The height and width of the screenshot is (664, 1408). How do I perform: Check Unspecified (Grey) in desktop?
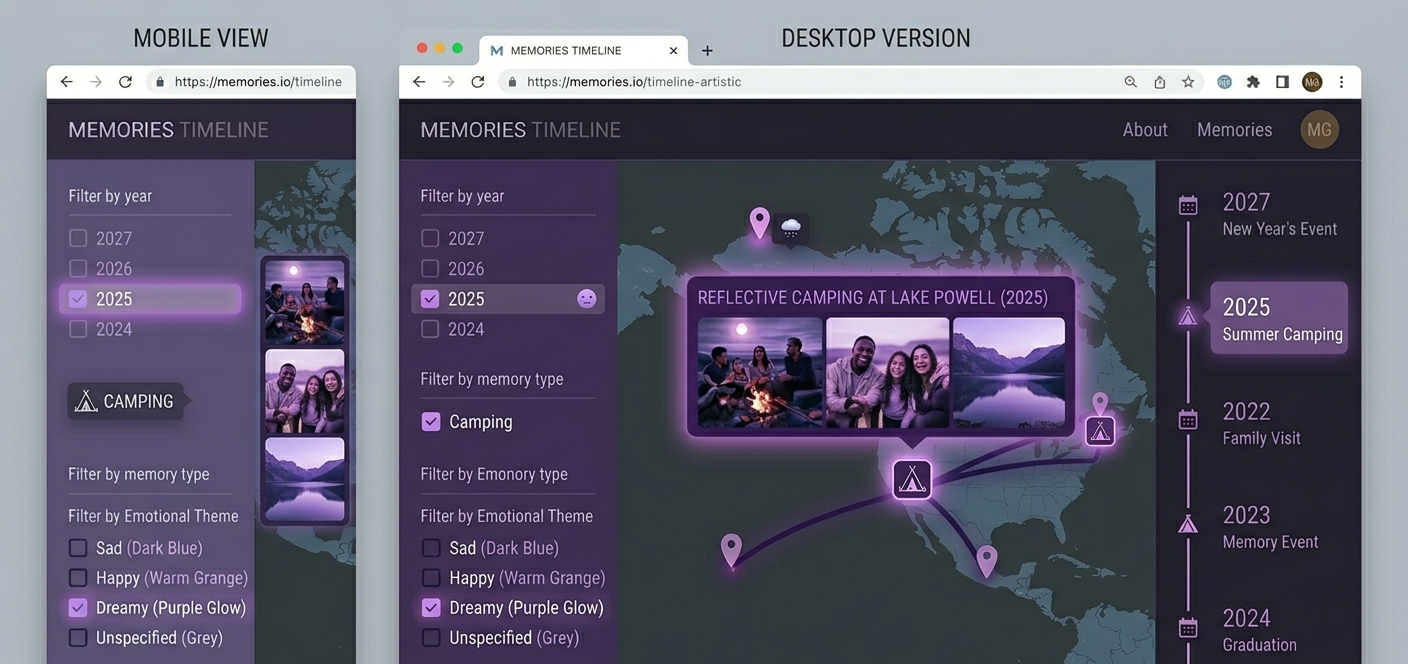coord(431,637)
